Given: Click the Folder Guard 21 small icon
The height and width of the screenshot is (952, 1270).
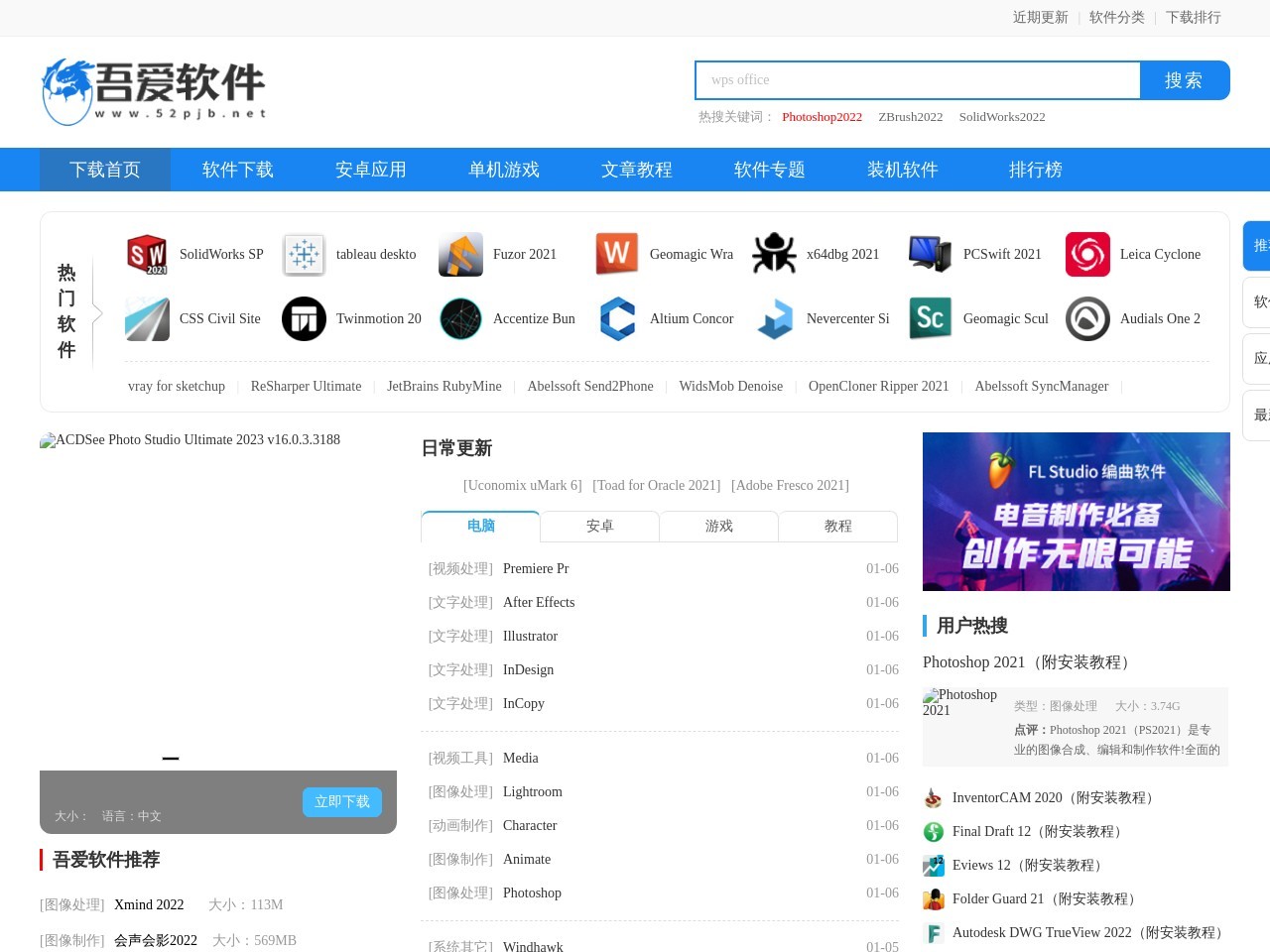Looking at the screenshot, I should pos(934,899).
